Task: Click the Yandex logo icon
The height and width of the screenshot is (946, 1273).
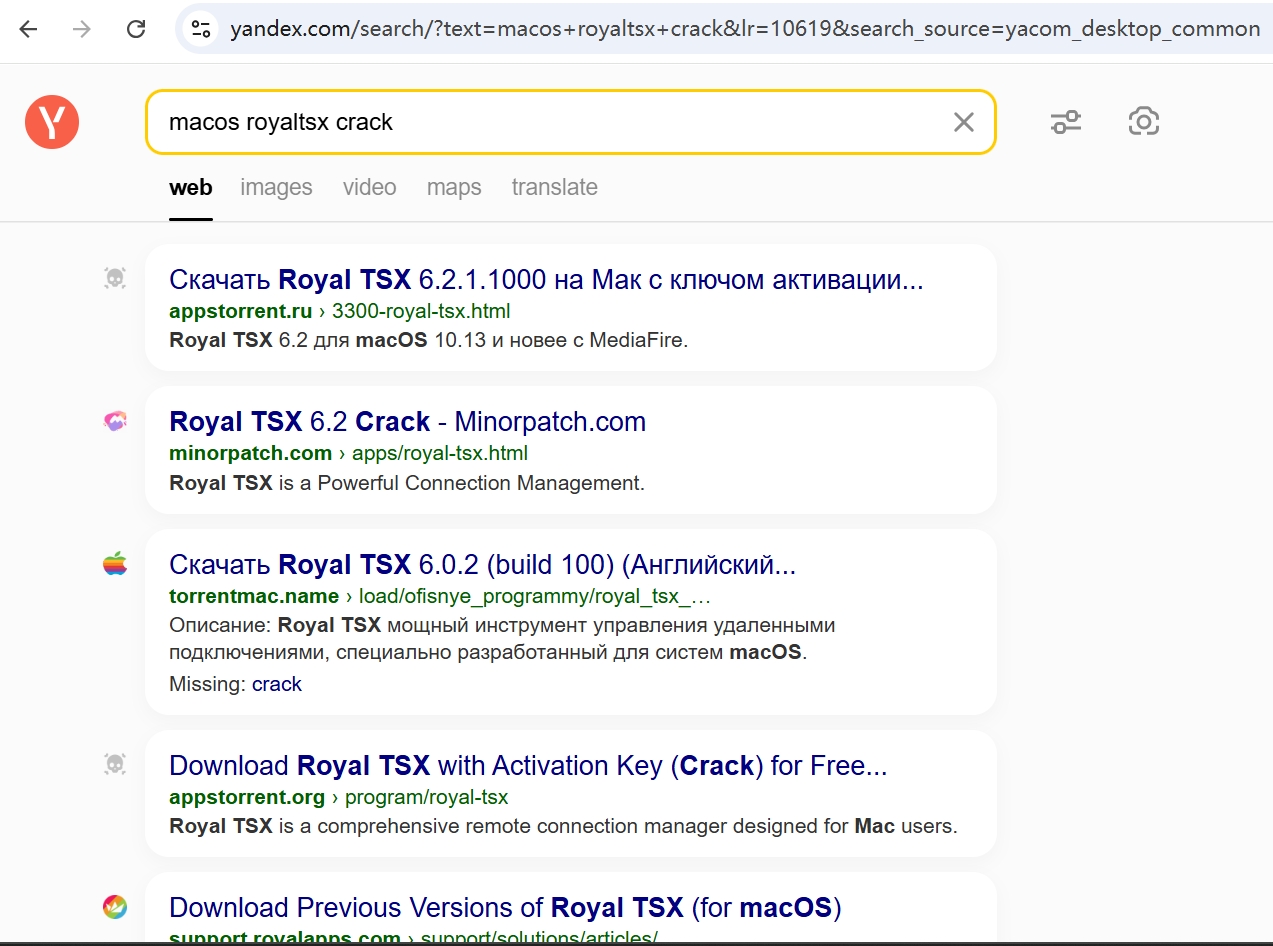Action: click(x=52, y=122)
